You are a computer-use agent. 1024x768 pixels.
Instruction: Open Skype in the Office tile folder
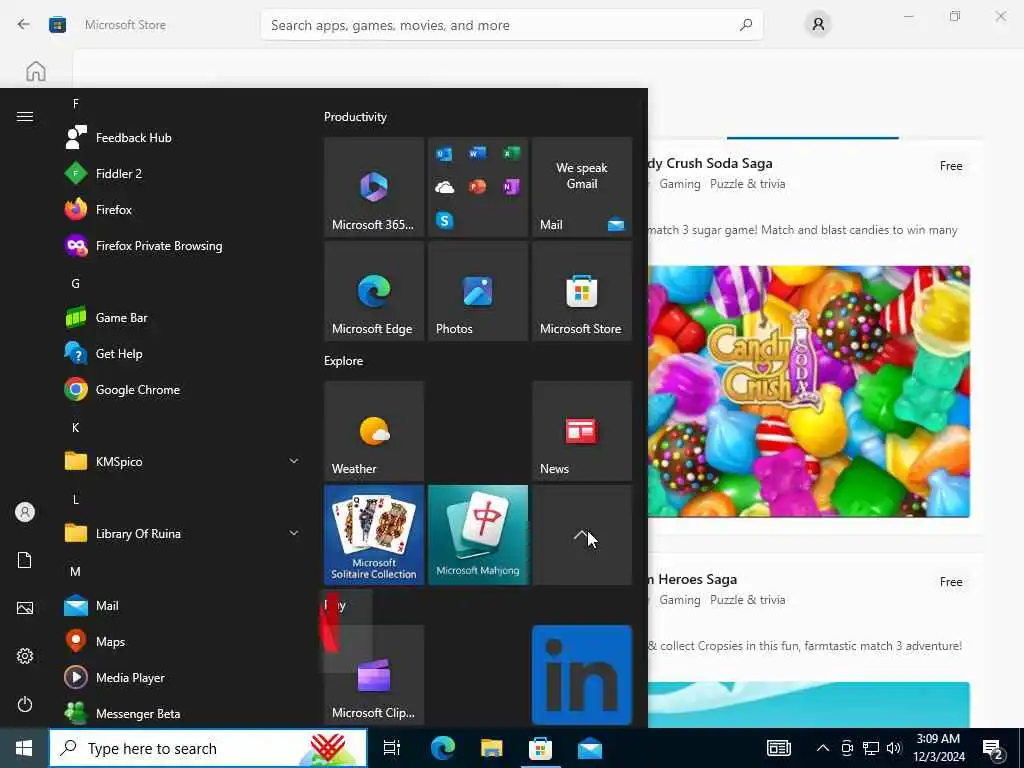444,221
